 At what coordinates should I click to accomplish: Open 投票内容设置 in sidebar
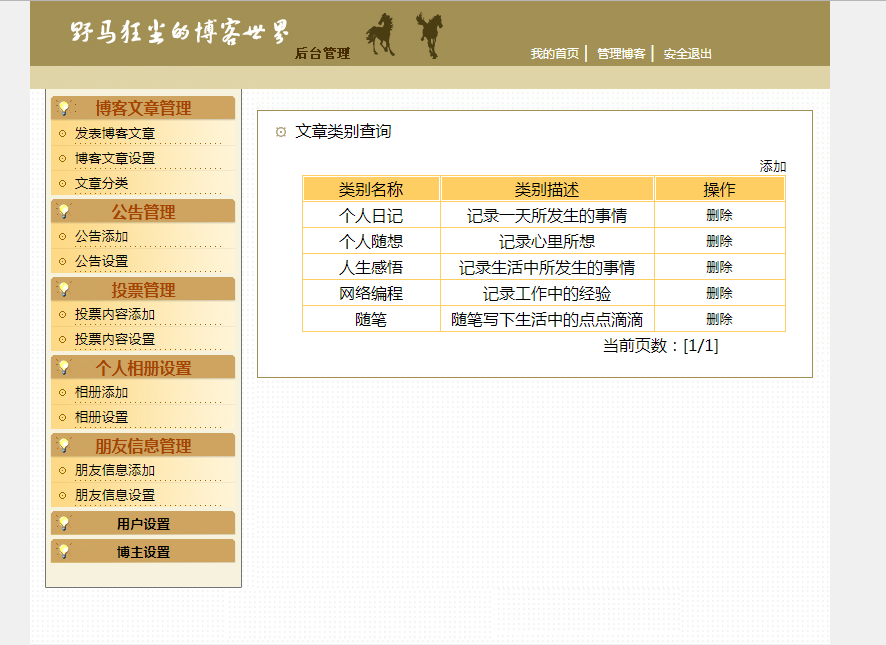click(x=115, y=339)
